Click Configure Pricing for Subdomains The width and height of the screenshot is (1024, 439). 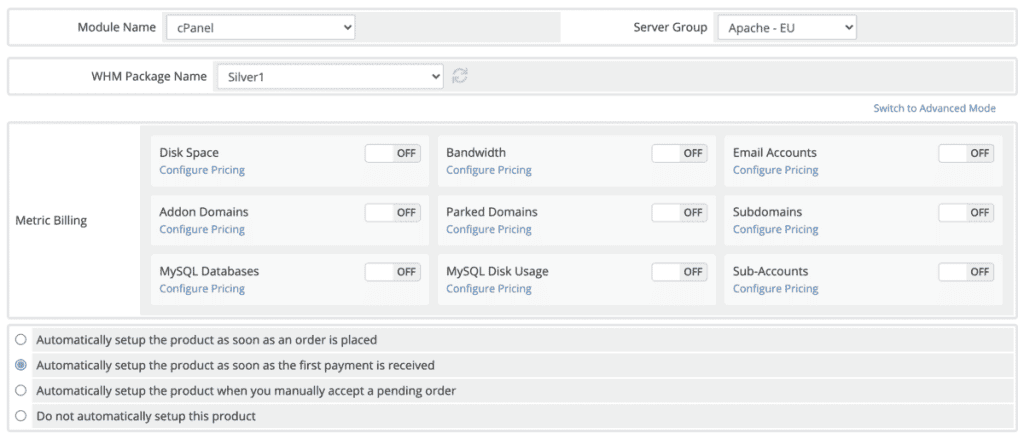tap(775, 229)
